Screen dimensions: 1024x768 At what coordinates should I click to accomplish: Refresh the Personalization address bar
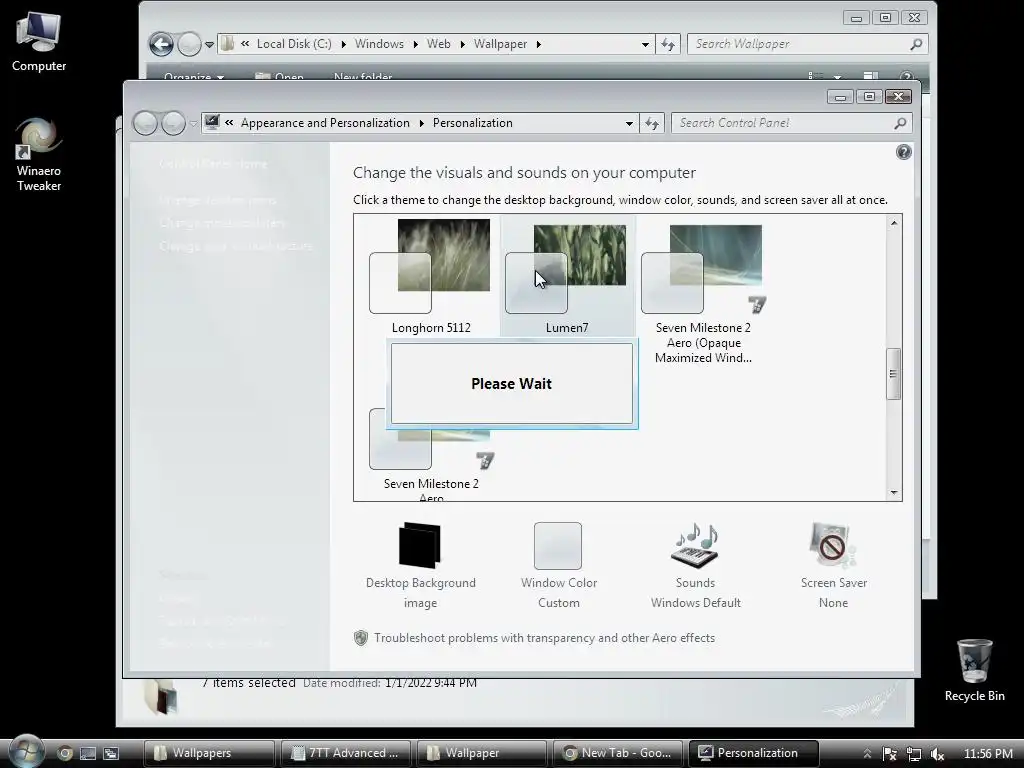click(x=652, y=123)
